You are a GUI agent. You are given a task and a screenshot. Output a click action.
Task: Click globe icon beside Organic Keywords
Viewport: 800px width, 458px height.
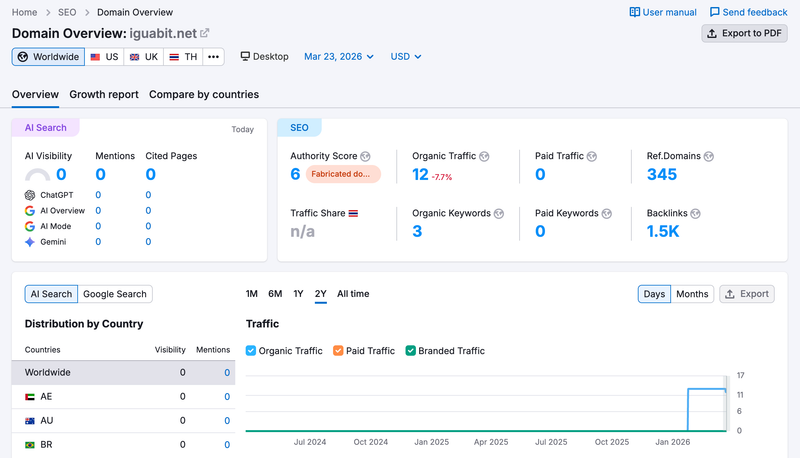[x=499, y=214]
